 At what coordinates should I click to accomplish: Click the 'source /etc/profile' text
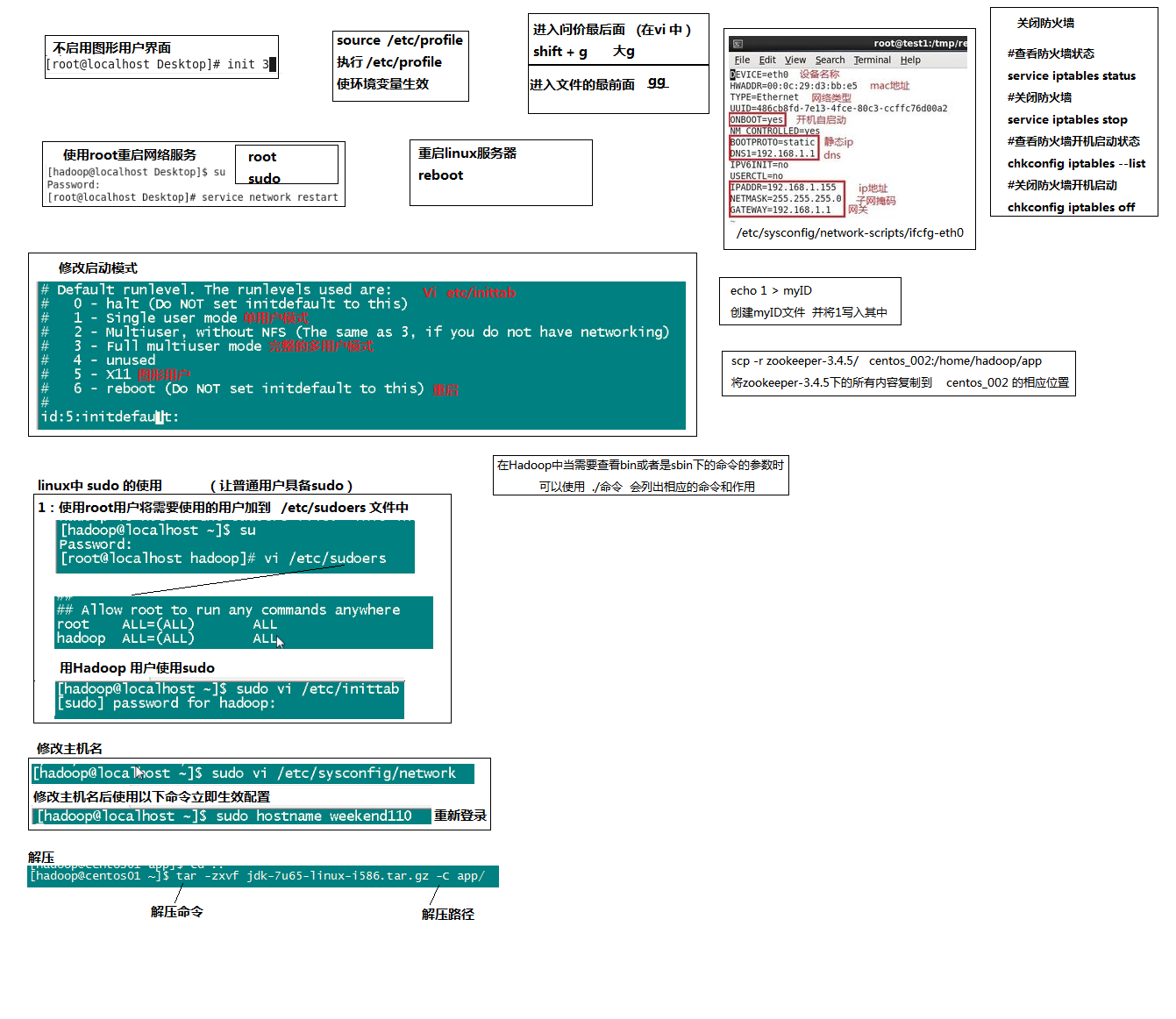[x=400, y=40]
